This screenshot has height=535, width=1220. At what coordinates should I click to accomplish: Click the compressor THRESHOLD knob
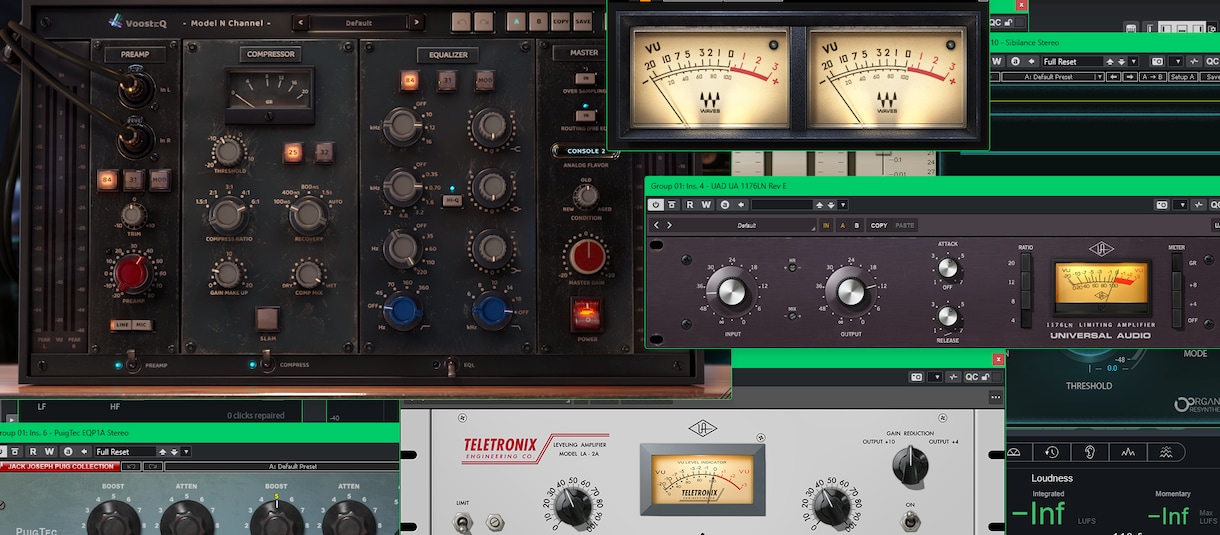pyautogui.click(x=228, y=151)
